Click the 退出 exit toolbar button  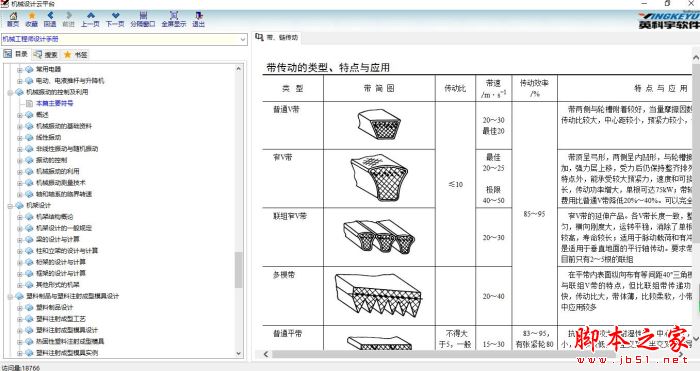click(x=199, y=20)
